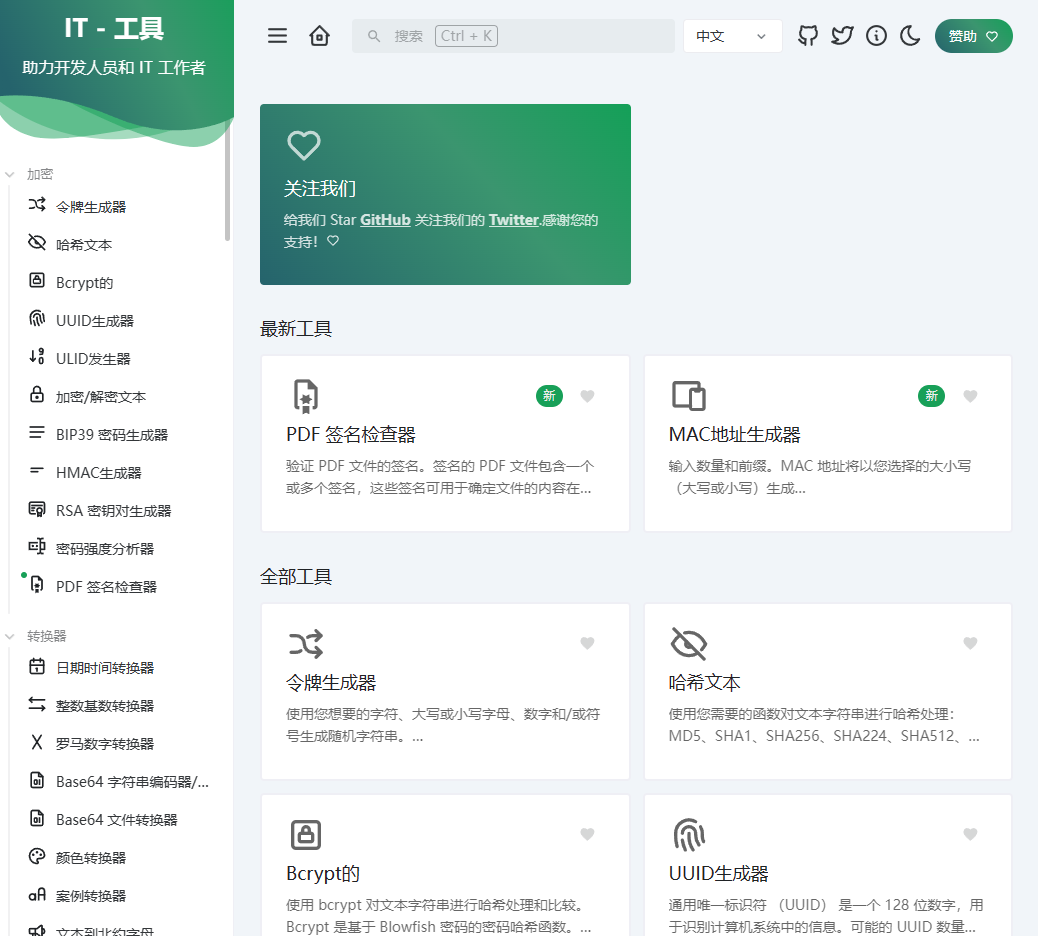Click the Twitter bird icon in header
Screen dimensions: 1038x936
[x=842, y=36]
